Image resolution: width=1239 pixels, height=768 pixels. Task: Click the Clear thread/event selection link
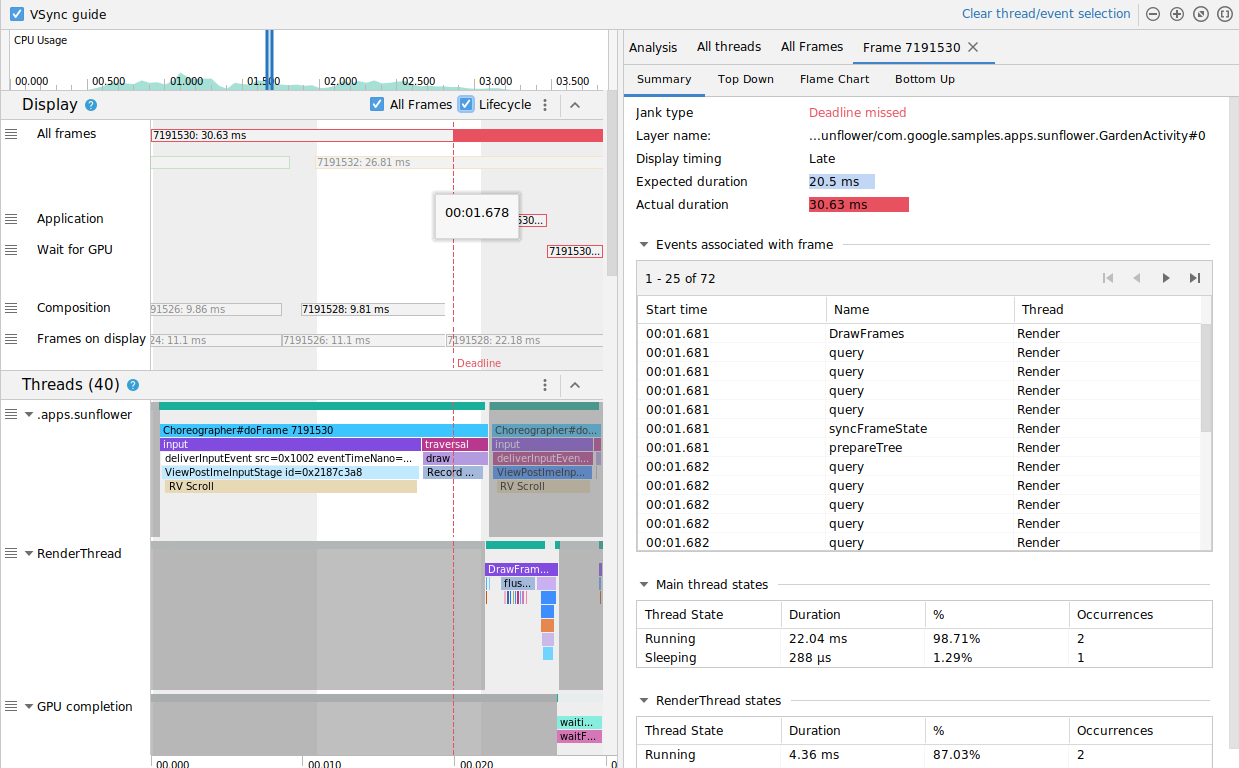[1046, 13]
